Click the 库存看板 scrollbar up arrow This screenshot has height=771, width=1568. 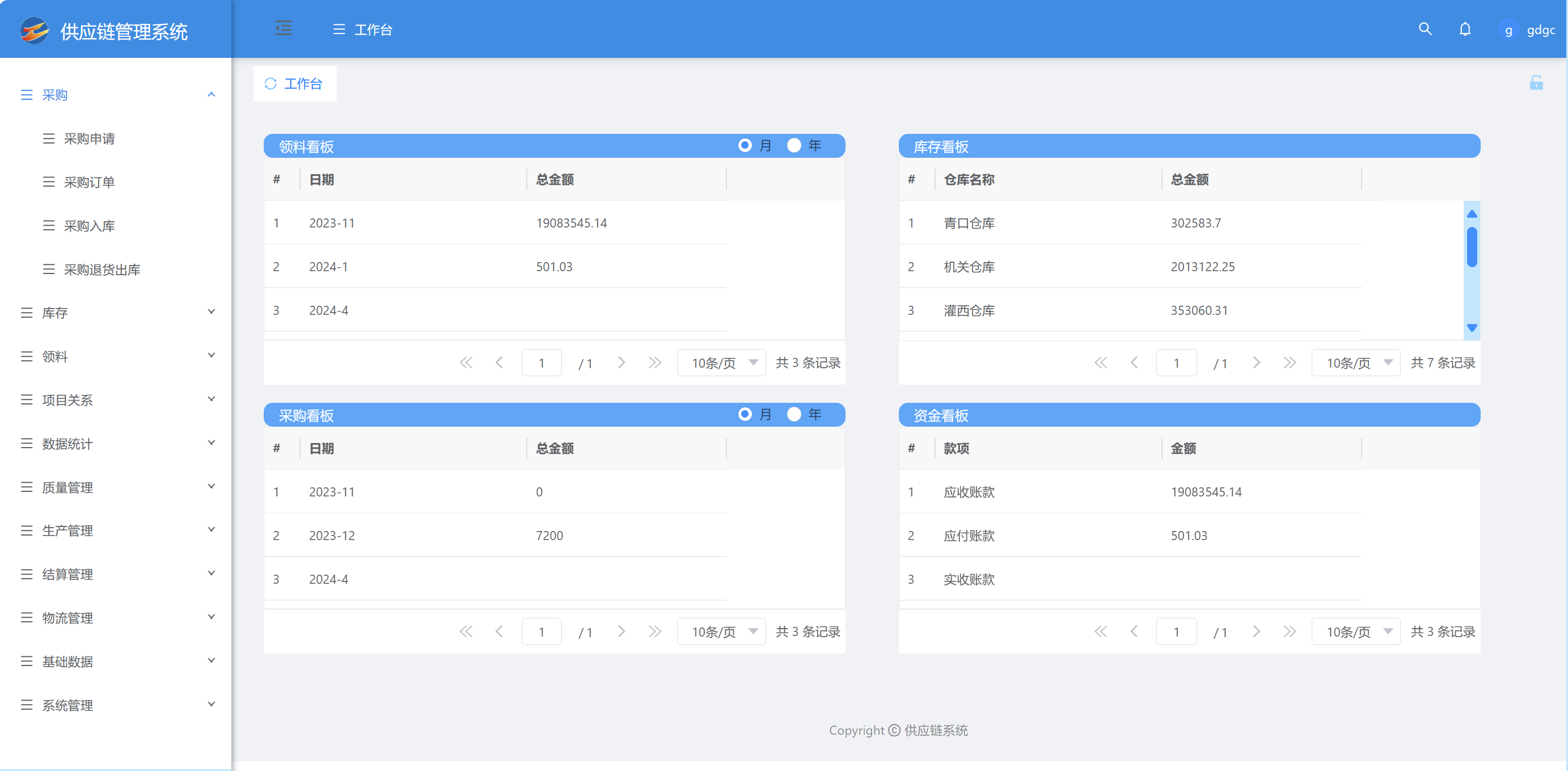[x=1472, y=214]
